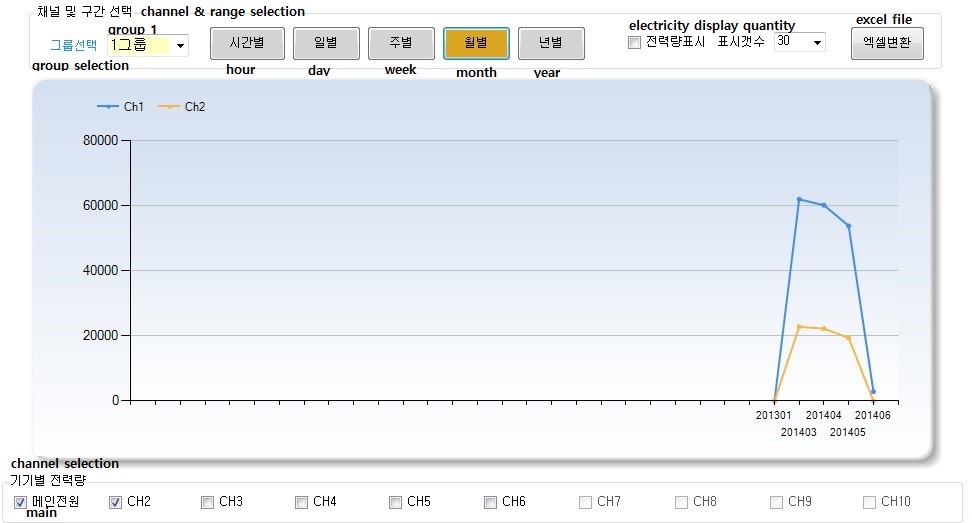Uncheck the CH2 channel checkbox
The width and height of the screenshot is (972, 523).
[x=115, y=502]
